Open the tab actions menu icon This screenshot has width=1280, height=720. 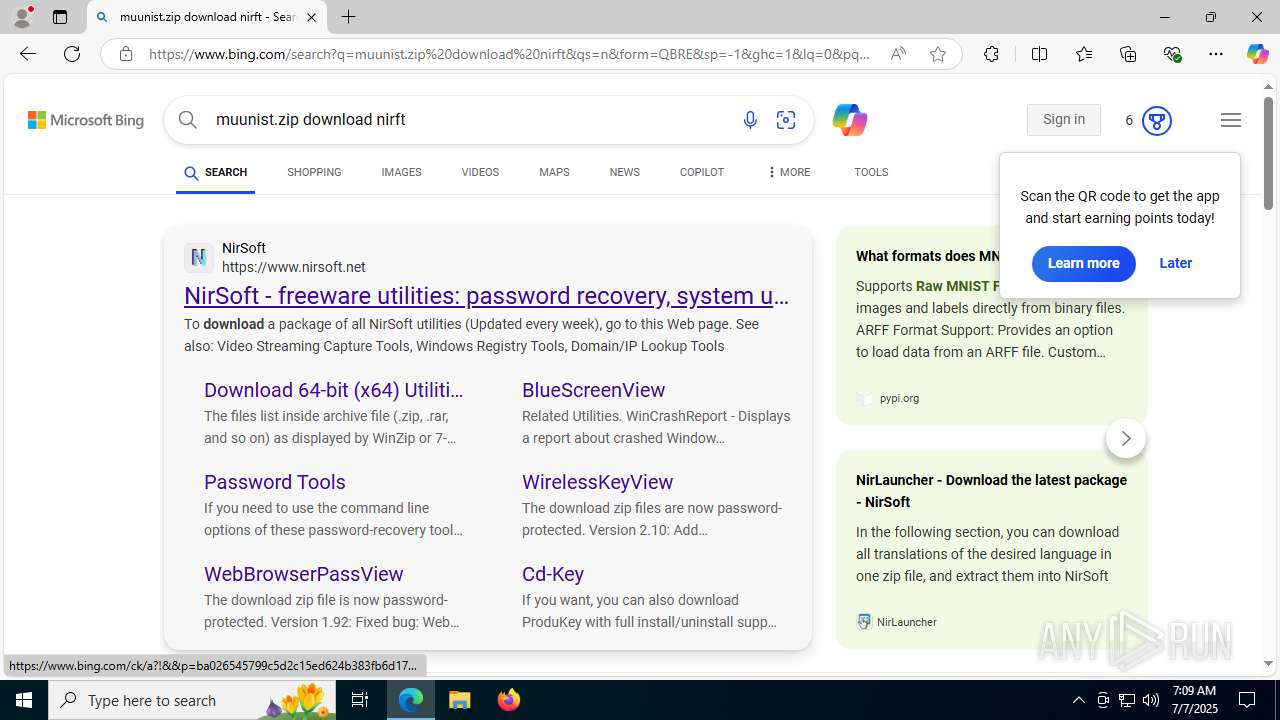pyautogui.click(x=60, y=17)
